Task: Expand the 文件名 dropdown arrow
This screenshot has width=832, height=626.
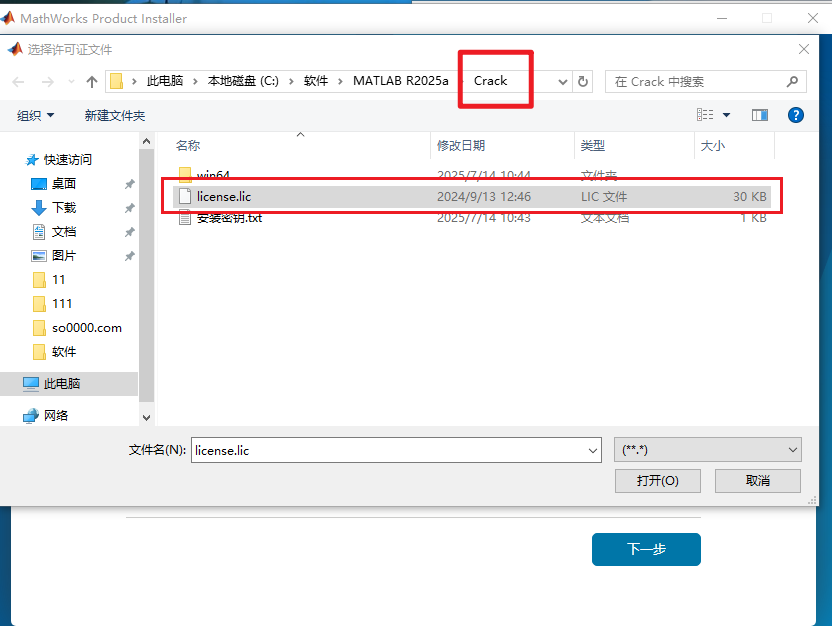Action: (x=593, y=450)
